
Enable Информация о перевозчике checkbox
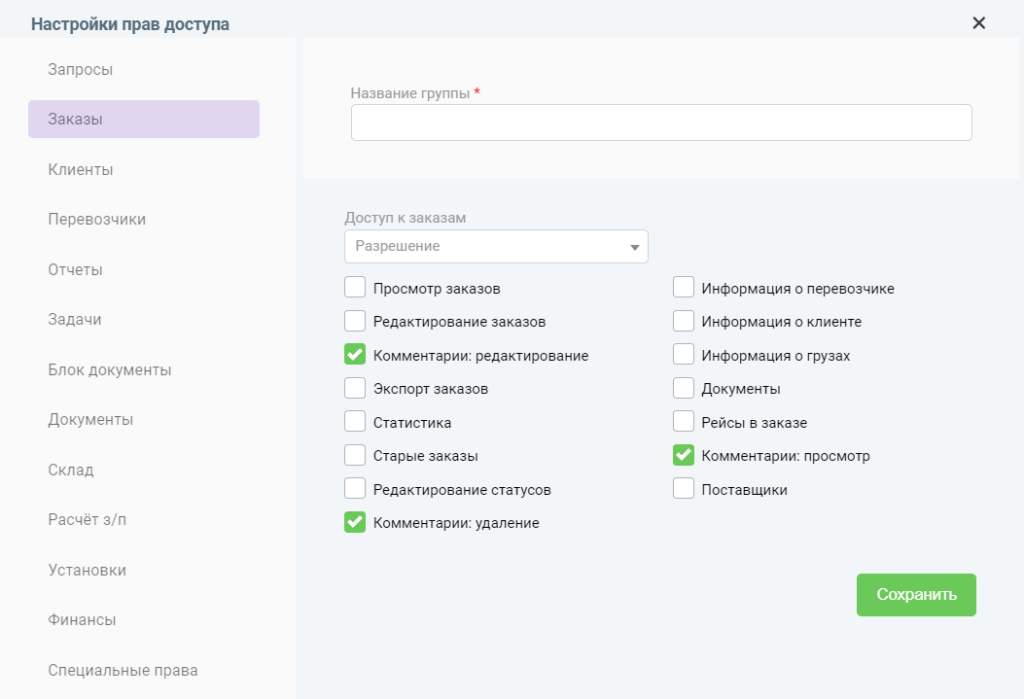(x=683, y=287)
